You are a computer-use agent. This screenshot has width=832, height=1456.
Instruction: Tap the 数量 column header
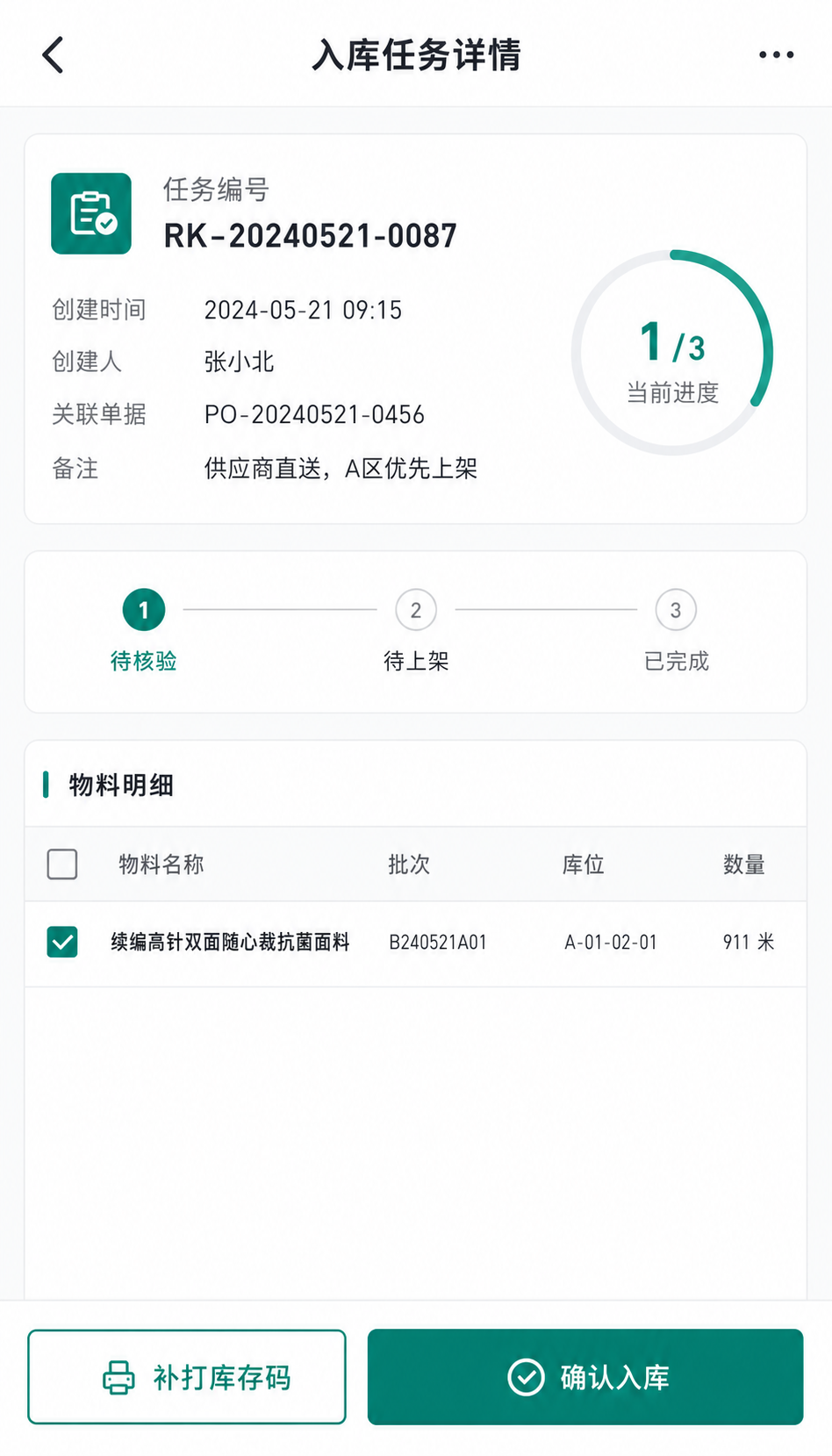coord(743,864)
